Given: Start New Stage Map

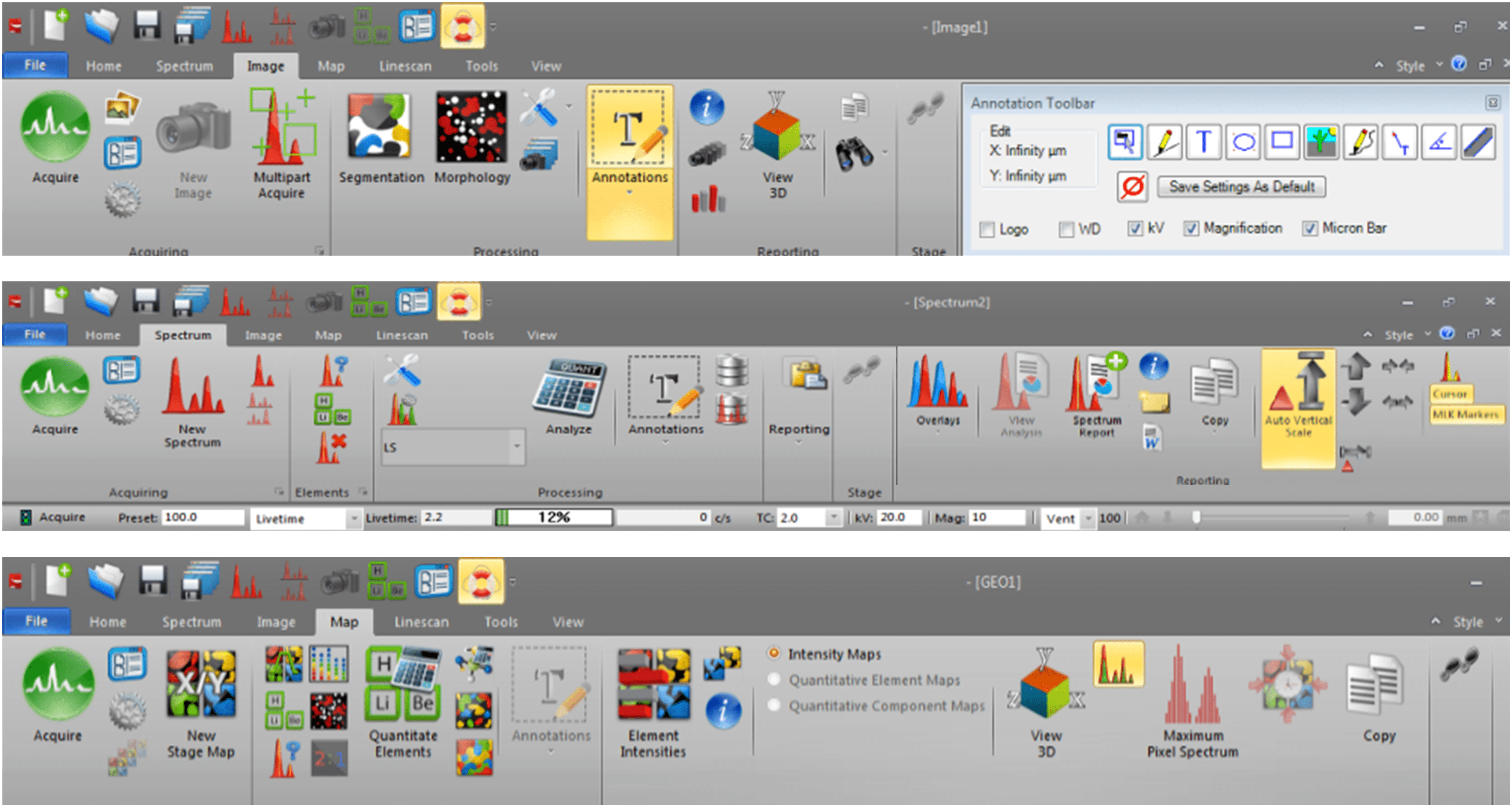Looking at the screenshot, I should click(201, 704).
